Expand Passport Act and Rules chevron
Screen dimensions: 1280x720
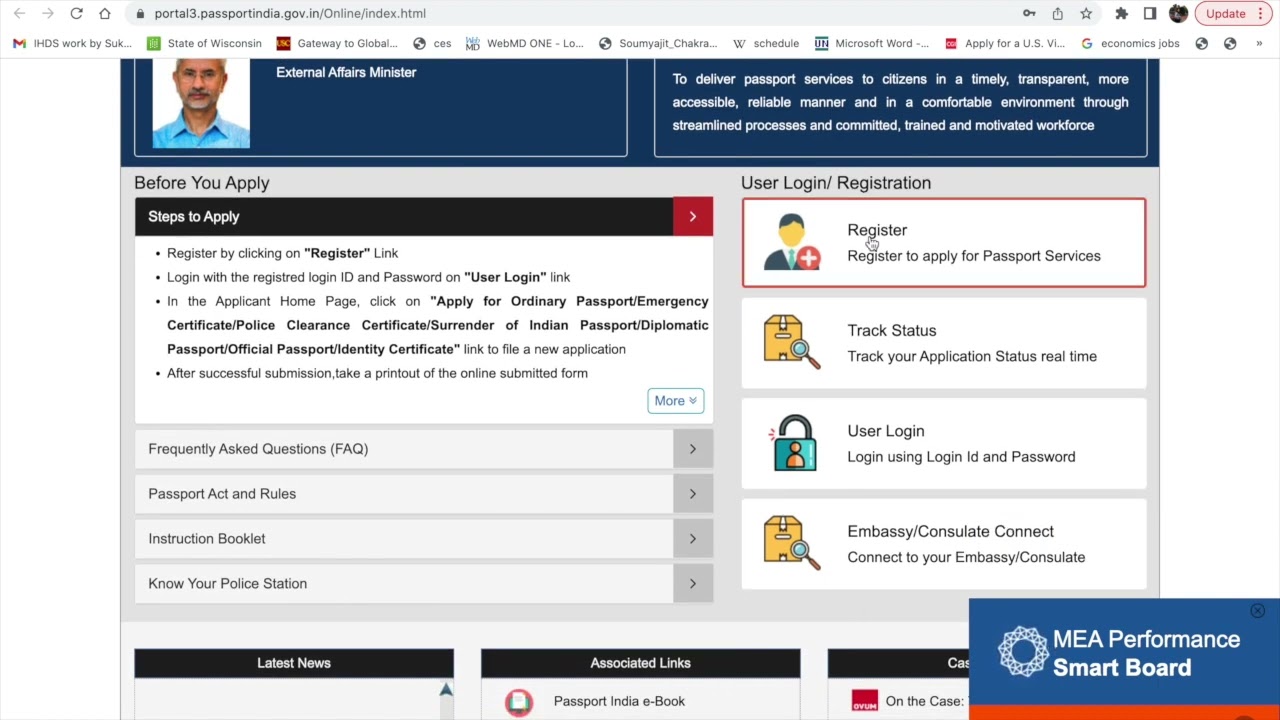tap(692, 494)
